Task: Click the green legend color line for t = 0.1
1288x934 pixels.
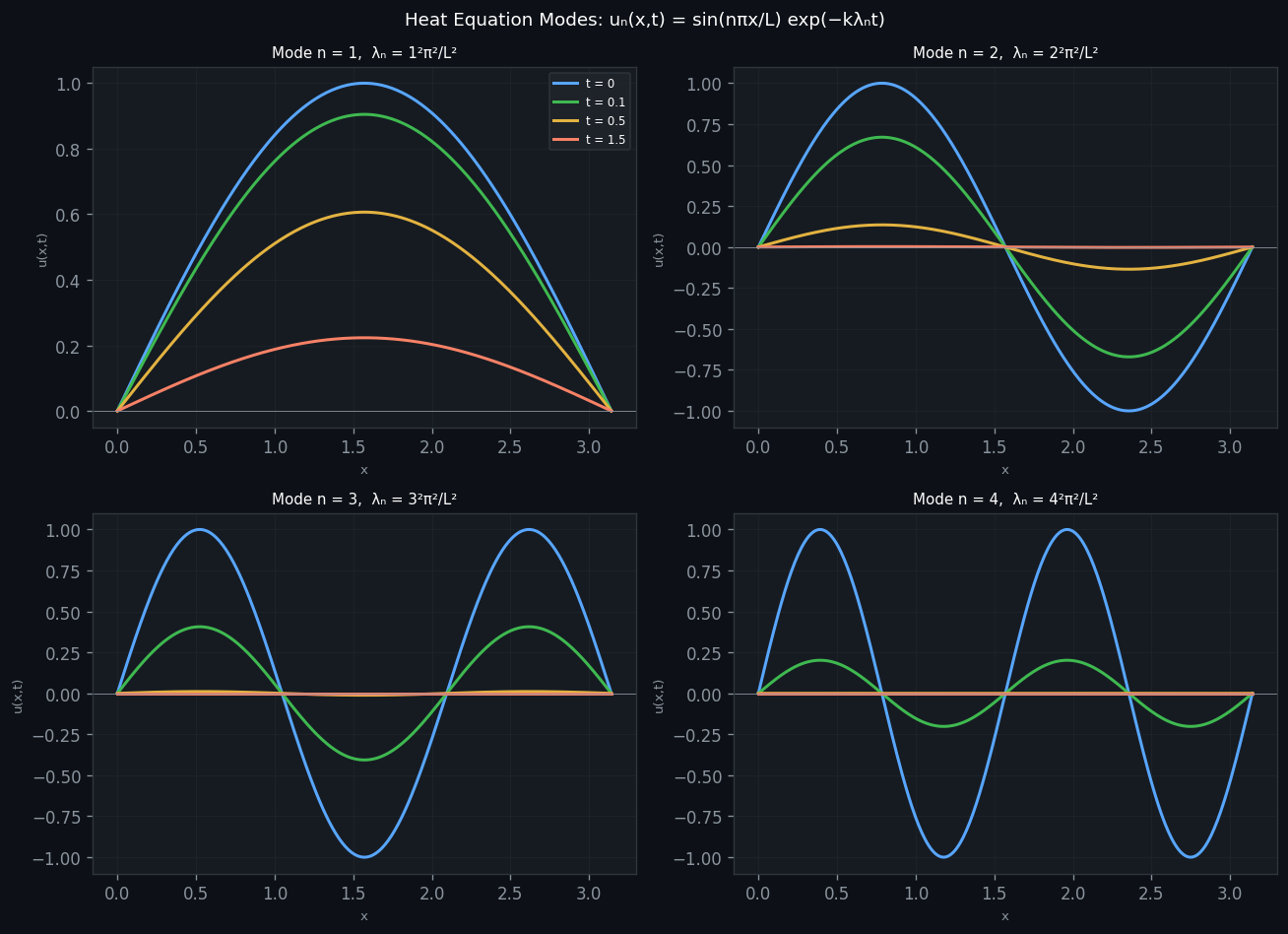Action: click(x=565, y=101)
